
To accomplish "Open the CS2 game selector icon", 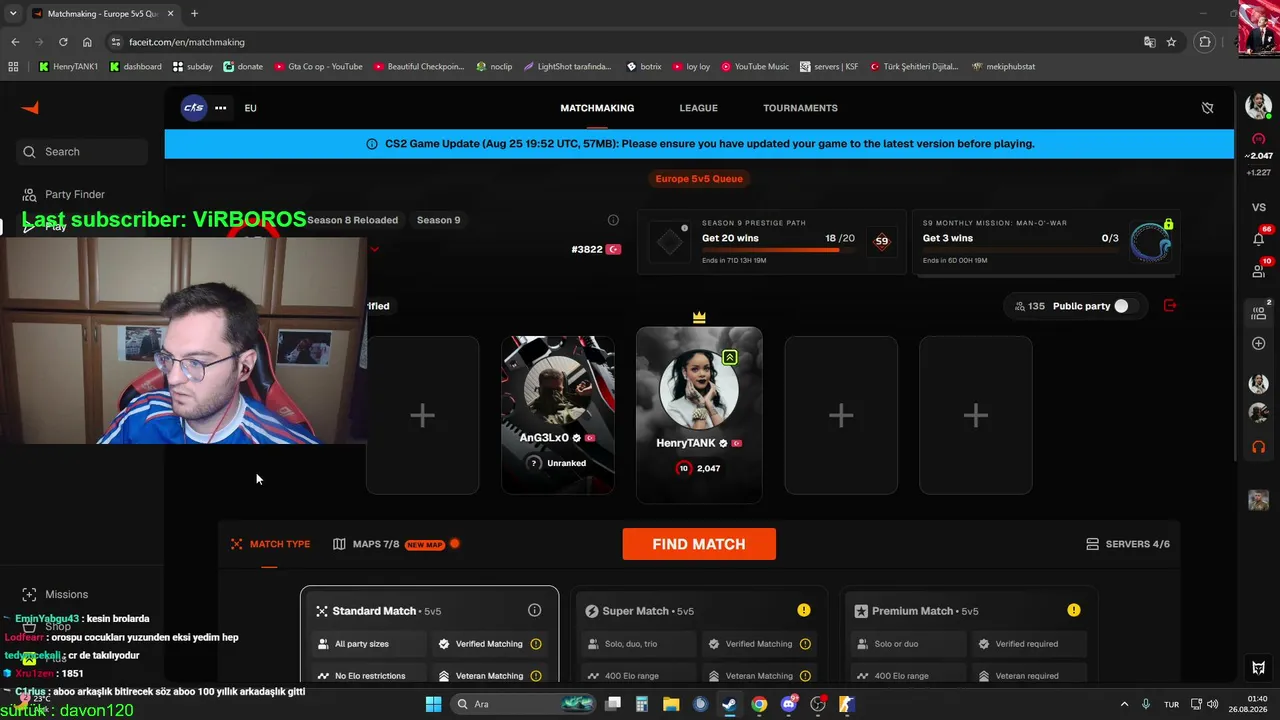I will [x=193, y=108].
